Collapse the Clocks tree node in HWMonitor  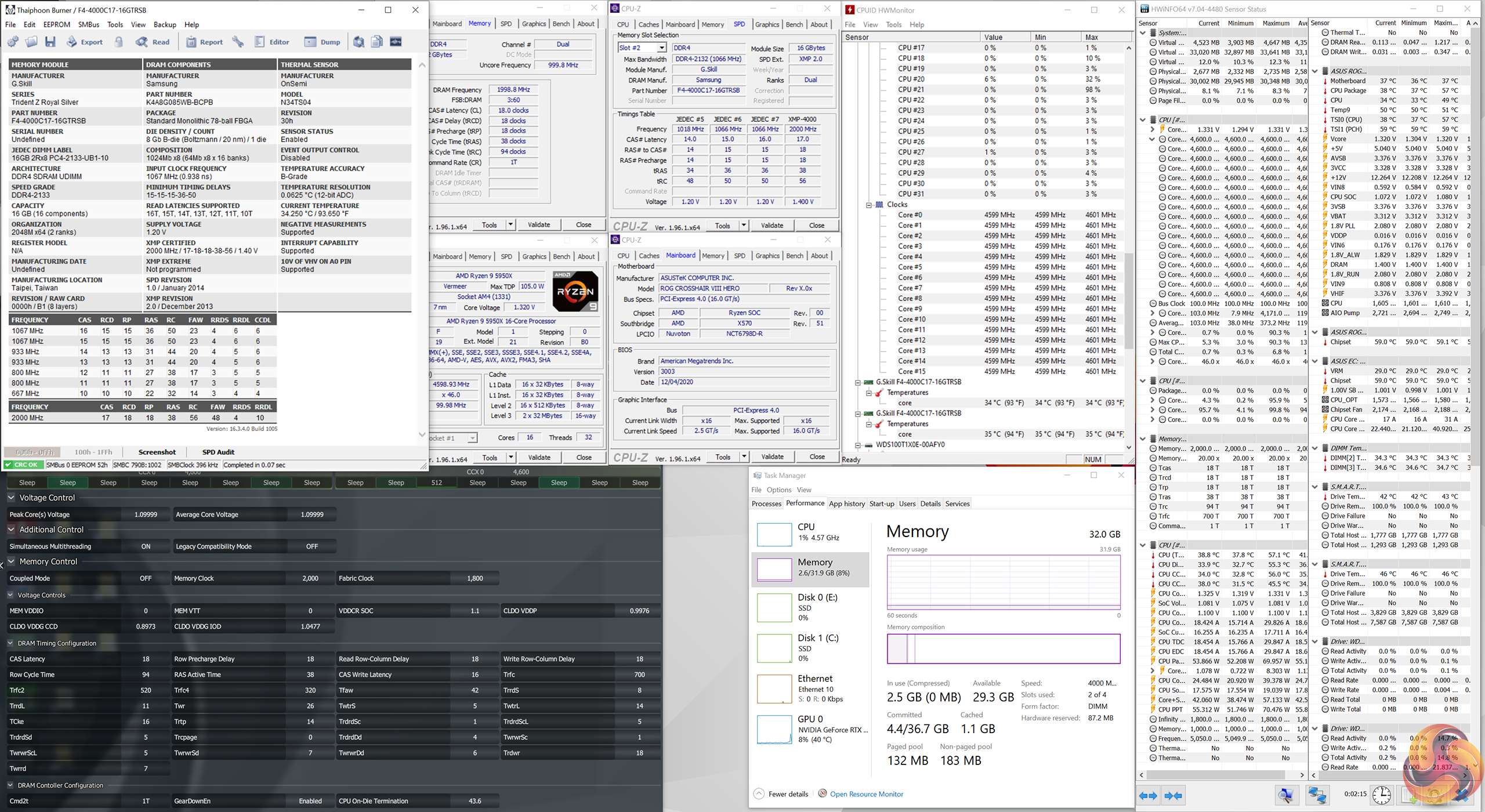coord(869,205)
